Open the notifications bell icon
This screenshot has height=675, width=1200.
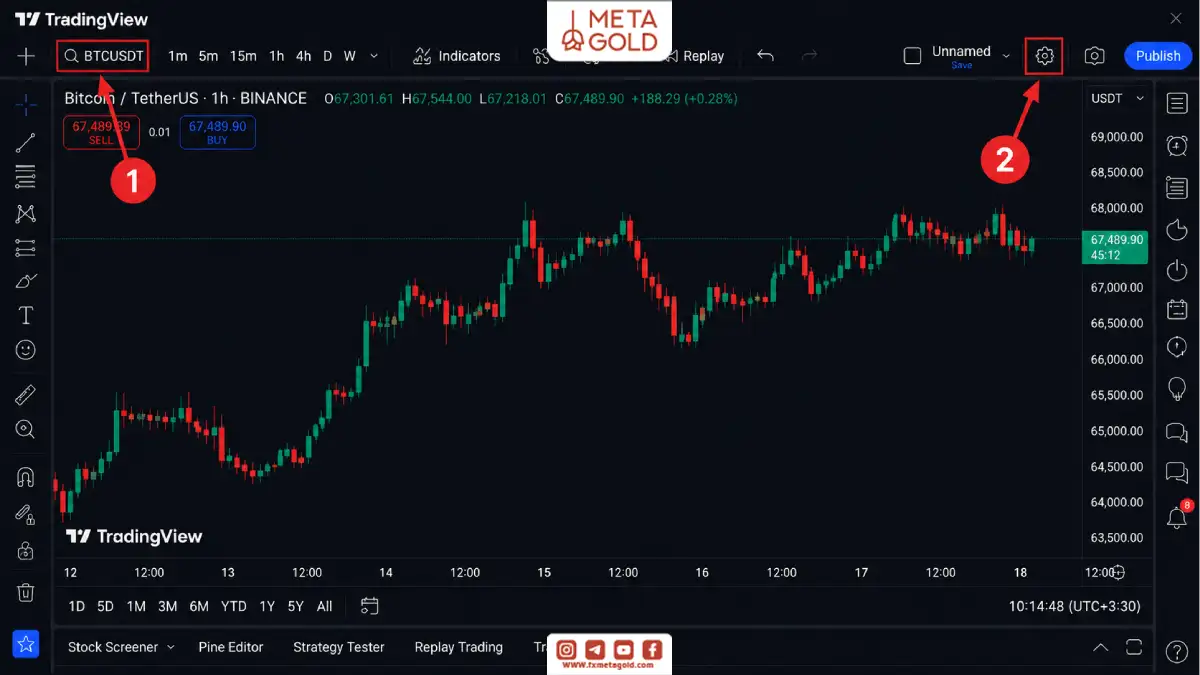click(x=1177, y=517)
